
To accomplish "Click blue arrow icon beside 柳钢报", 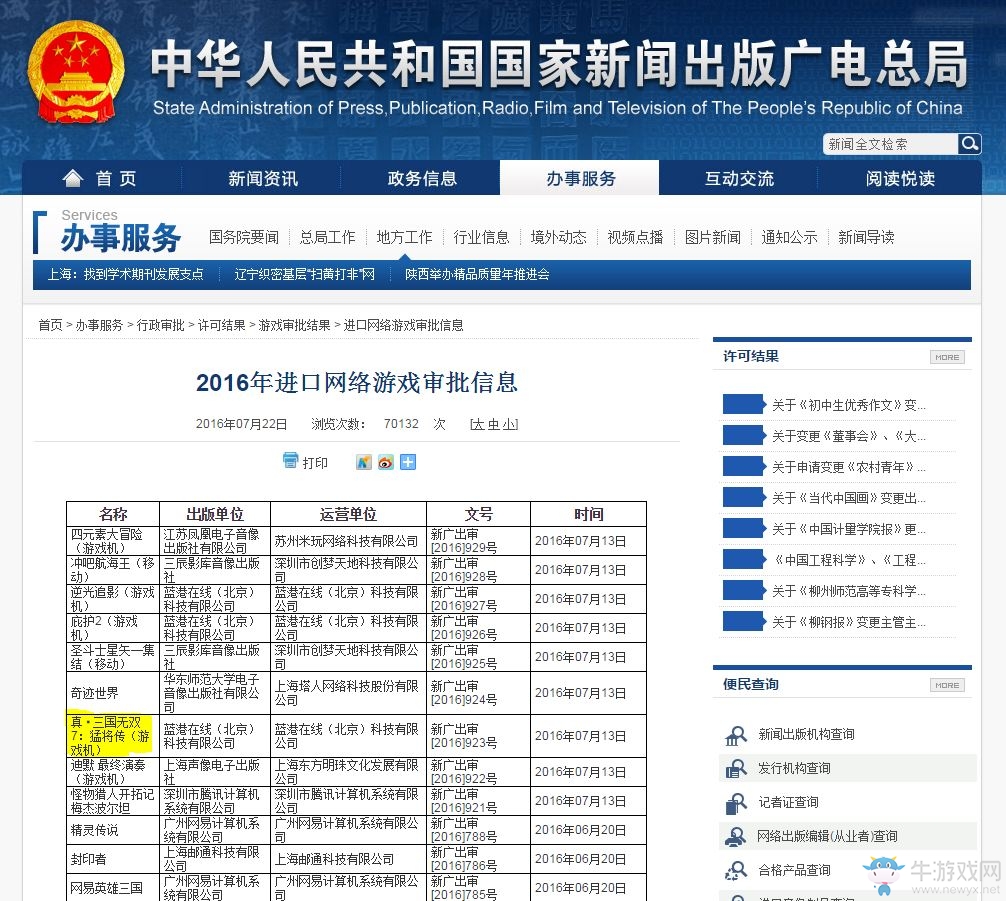I will (x=744, y=621).
